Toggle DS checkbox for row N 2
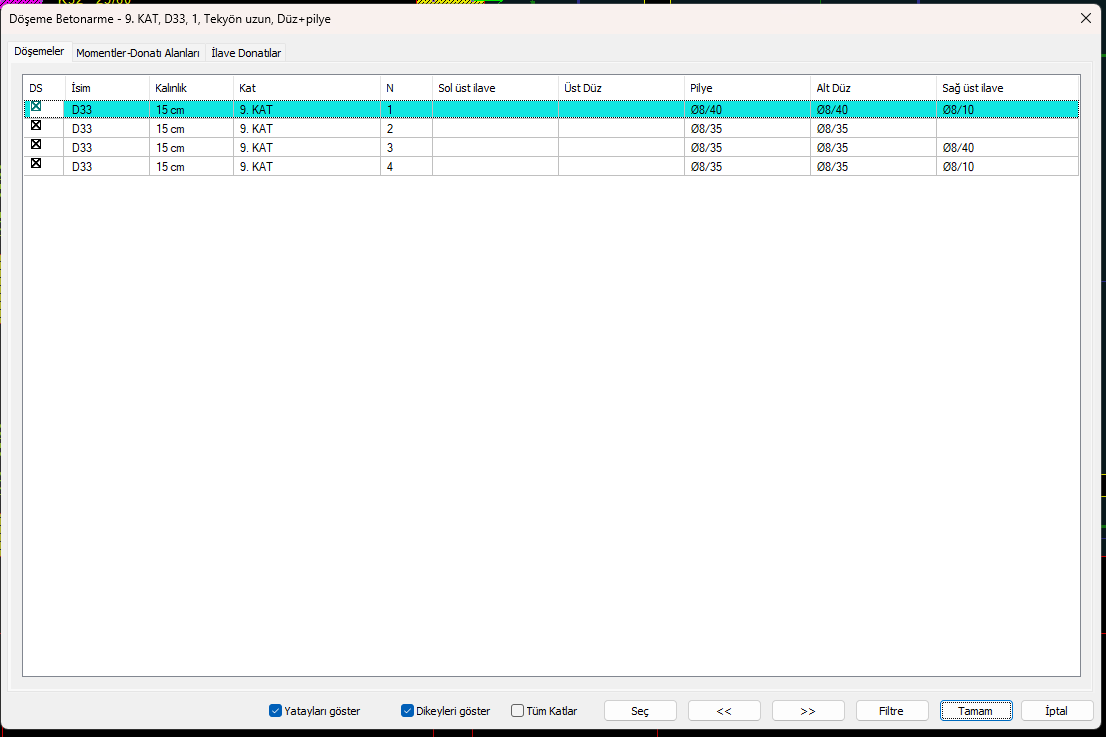Screen dimensions: 1106x737 click(x=36, y=126)
